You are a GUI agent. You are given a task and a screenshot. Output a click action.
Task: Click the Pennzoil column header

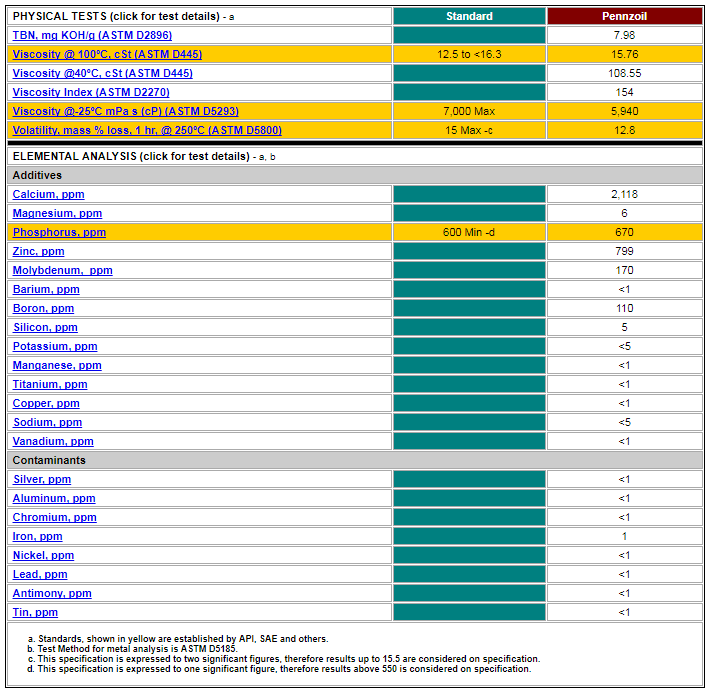[624, 16]
